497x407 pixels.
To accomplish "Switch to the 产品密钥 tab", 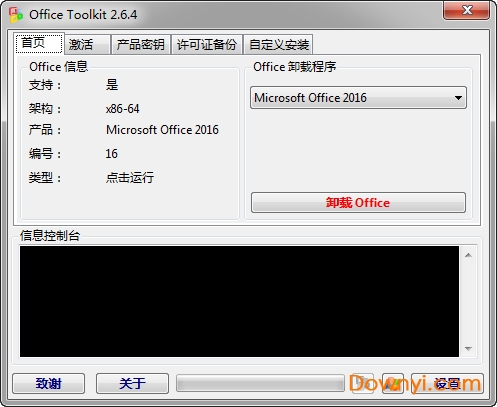I will (141, 44).
